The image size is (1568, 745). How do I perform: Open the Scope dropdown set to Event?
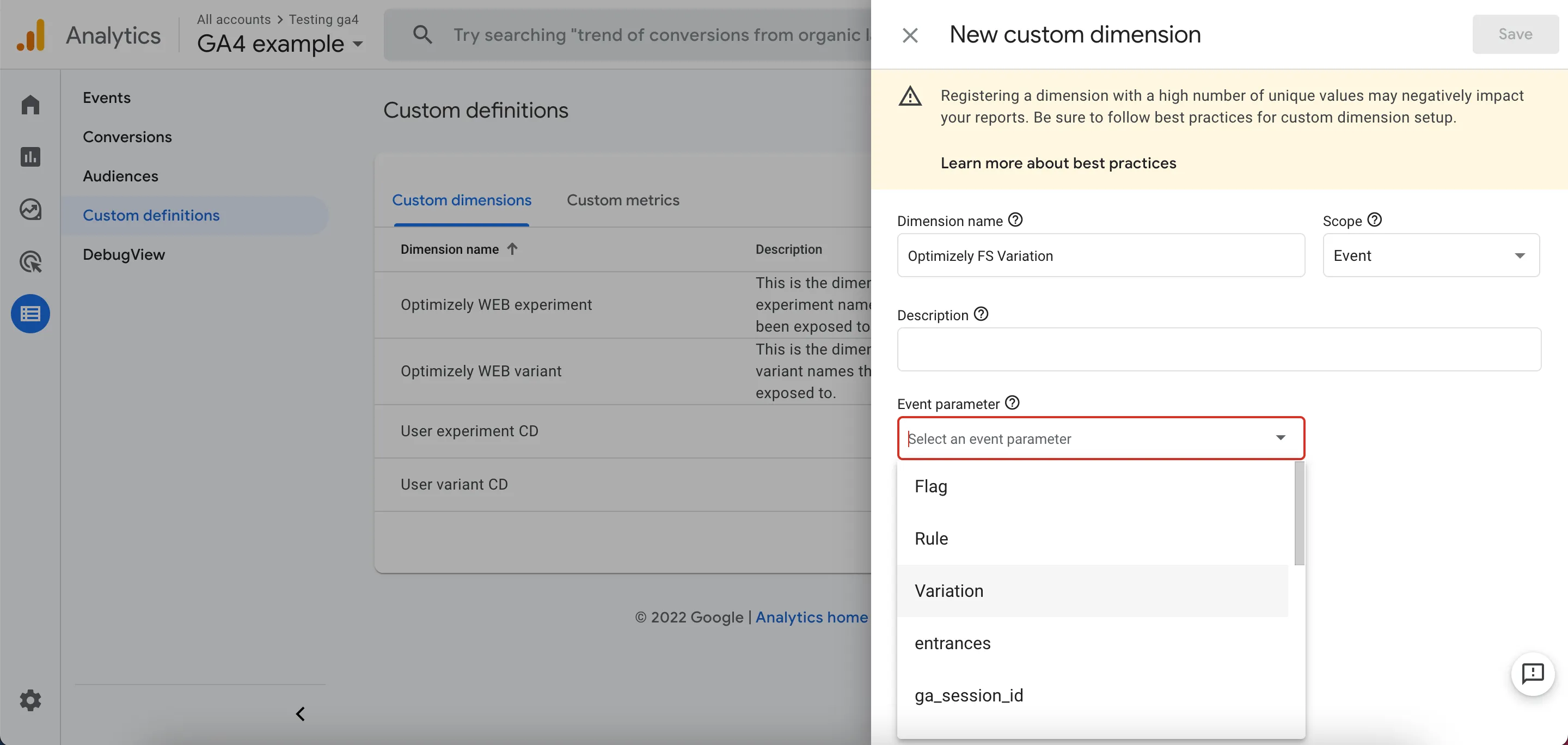coord(1431,255)
